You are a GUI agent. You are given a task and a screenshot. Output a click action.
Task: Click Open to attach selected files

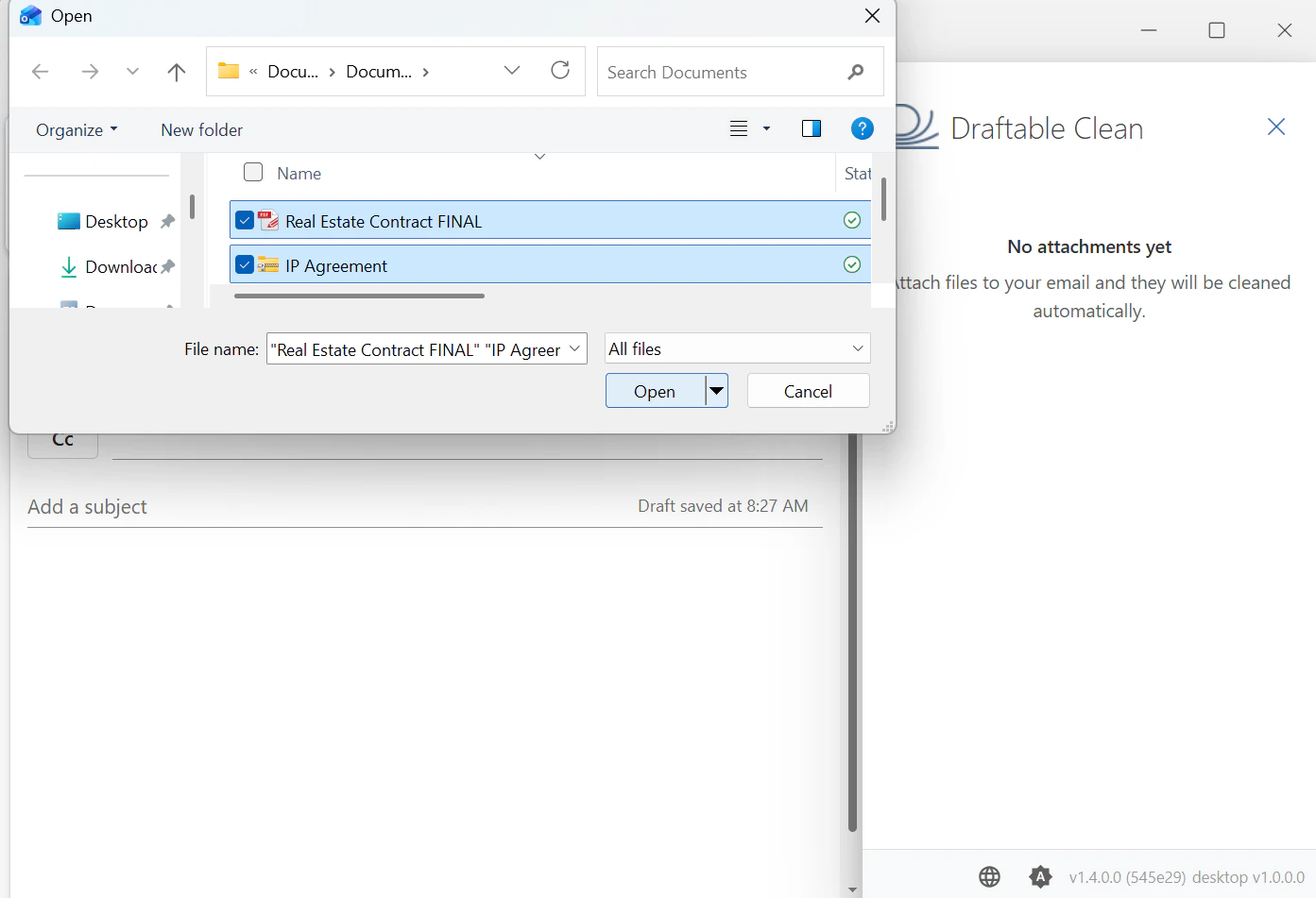pos(655,391)
